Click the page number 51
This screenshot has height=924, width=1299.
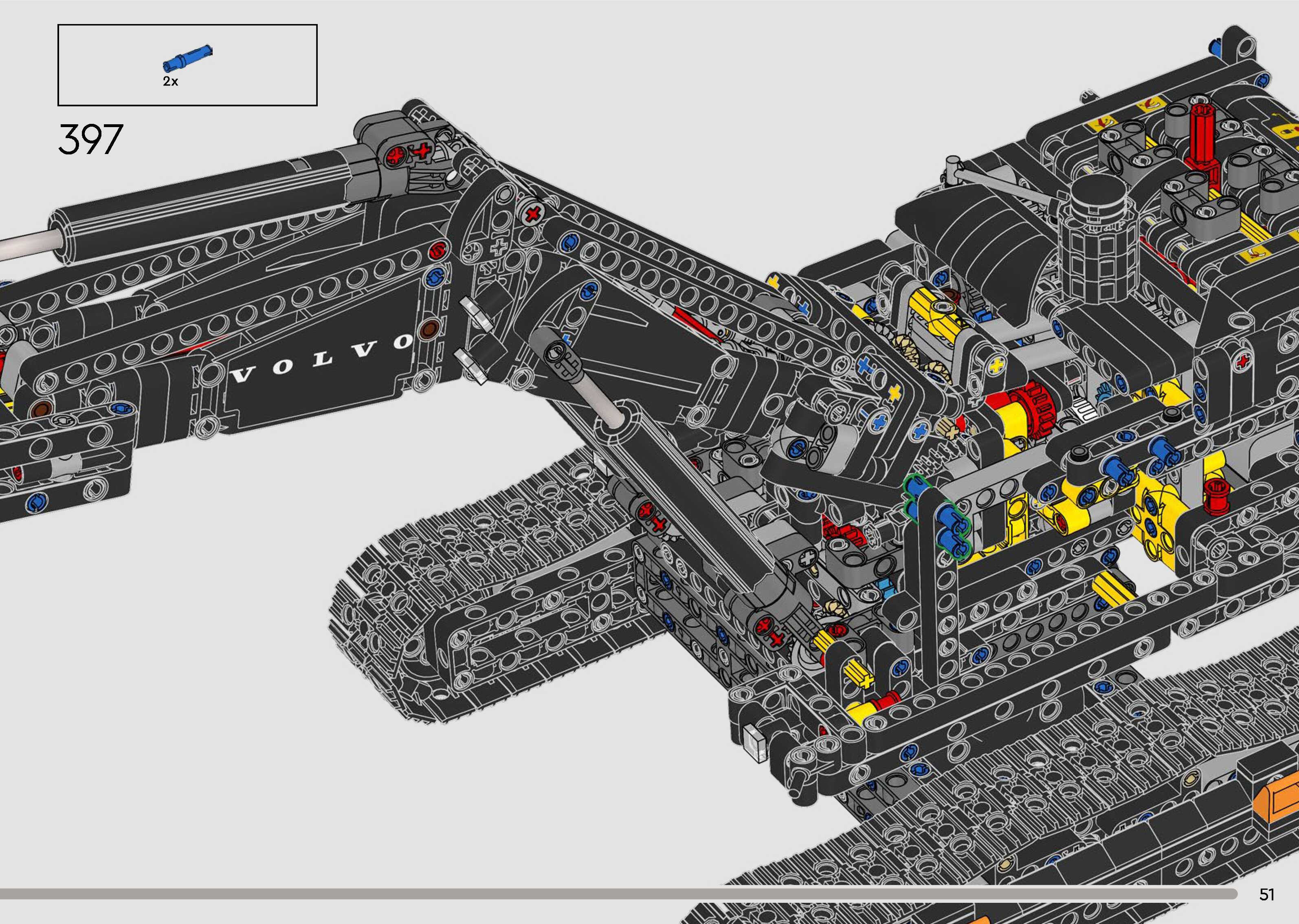point(1266,895)
